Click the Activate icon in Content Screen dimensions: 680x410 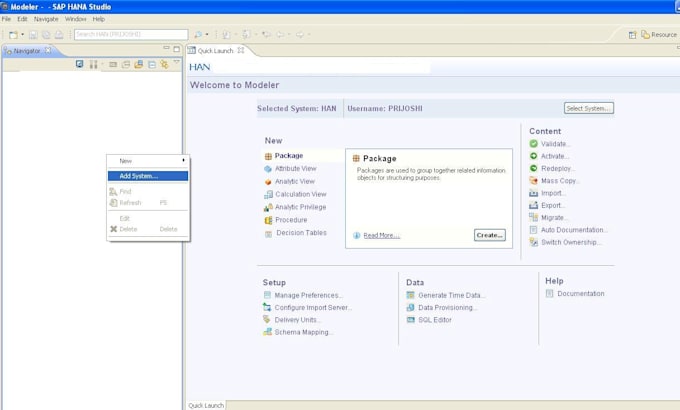[533, 156]
